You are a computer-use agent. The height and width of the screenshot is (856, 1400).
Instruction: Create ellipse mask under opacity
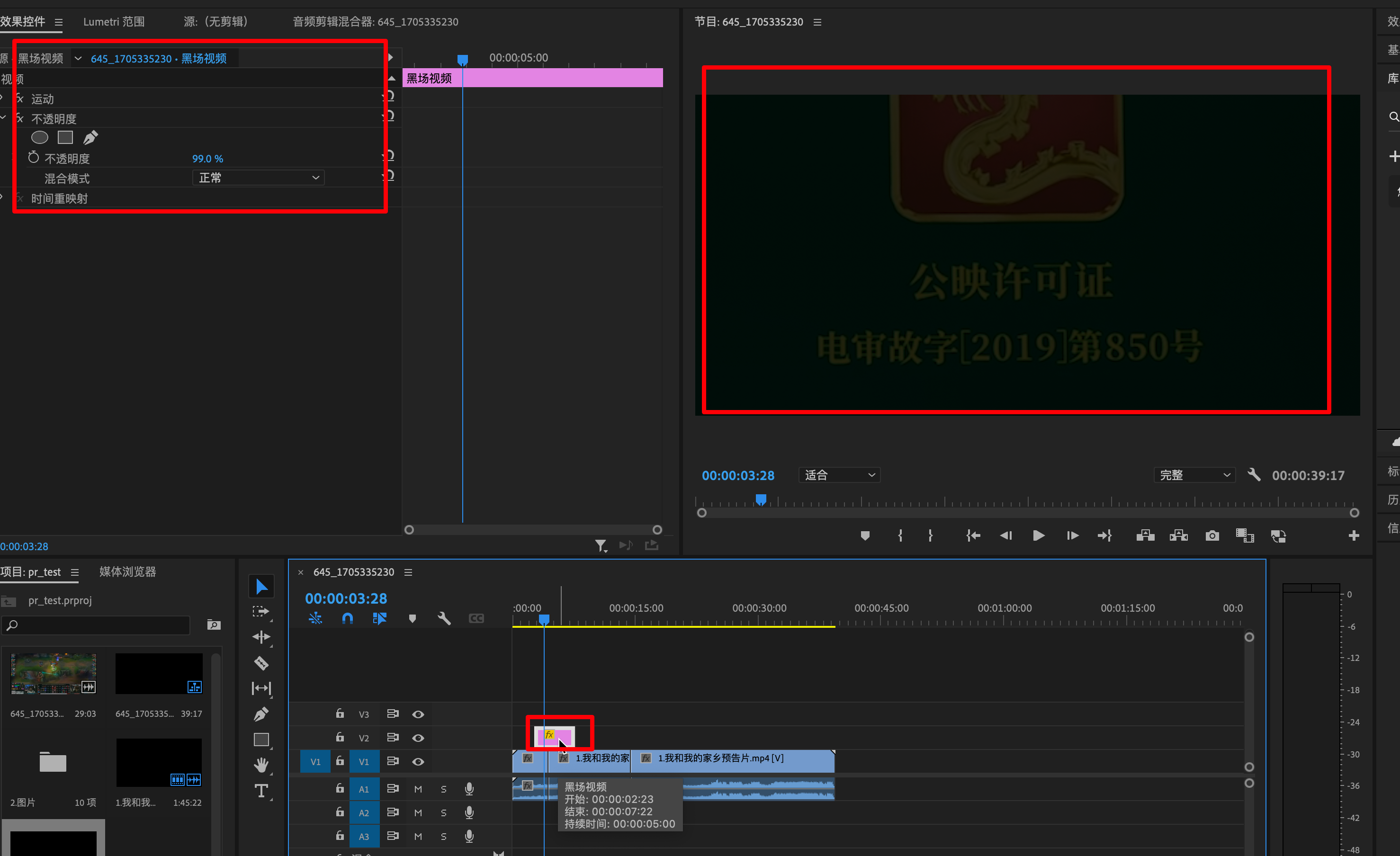pos(40,137)
